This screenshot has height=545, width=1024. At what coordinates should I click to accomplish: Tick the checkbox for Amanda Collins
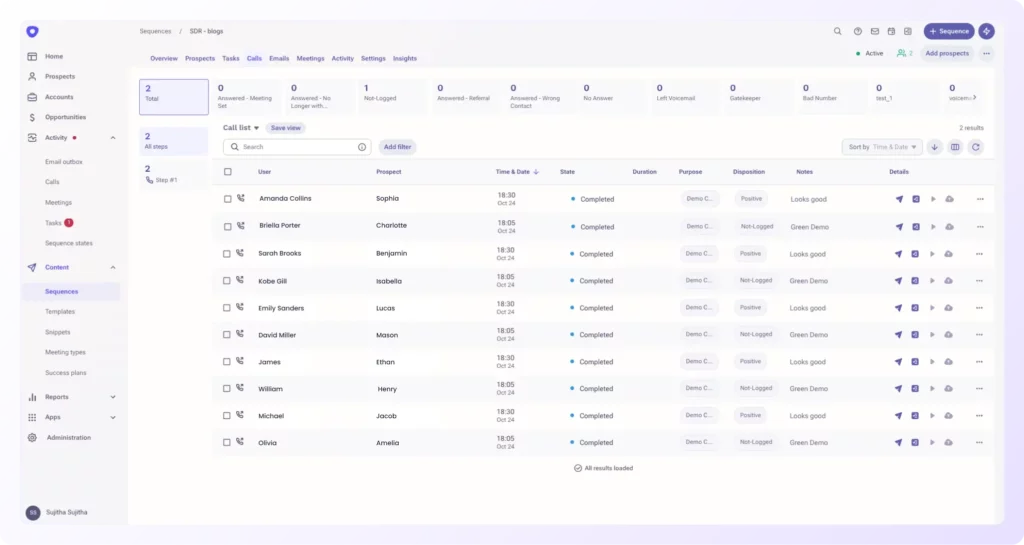tap(228, 199)
